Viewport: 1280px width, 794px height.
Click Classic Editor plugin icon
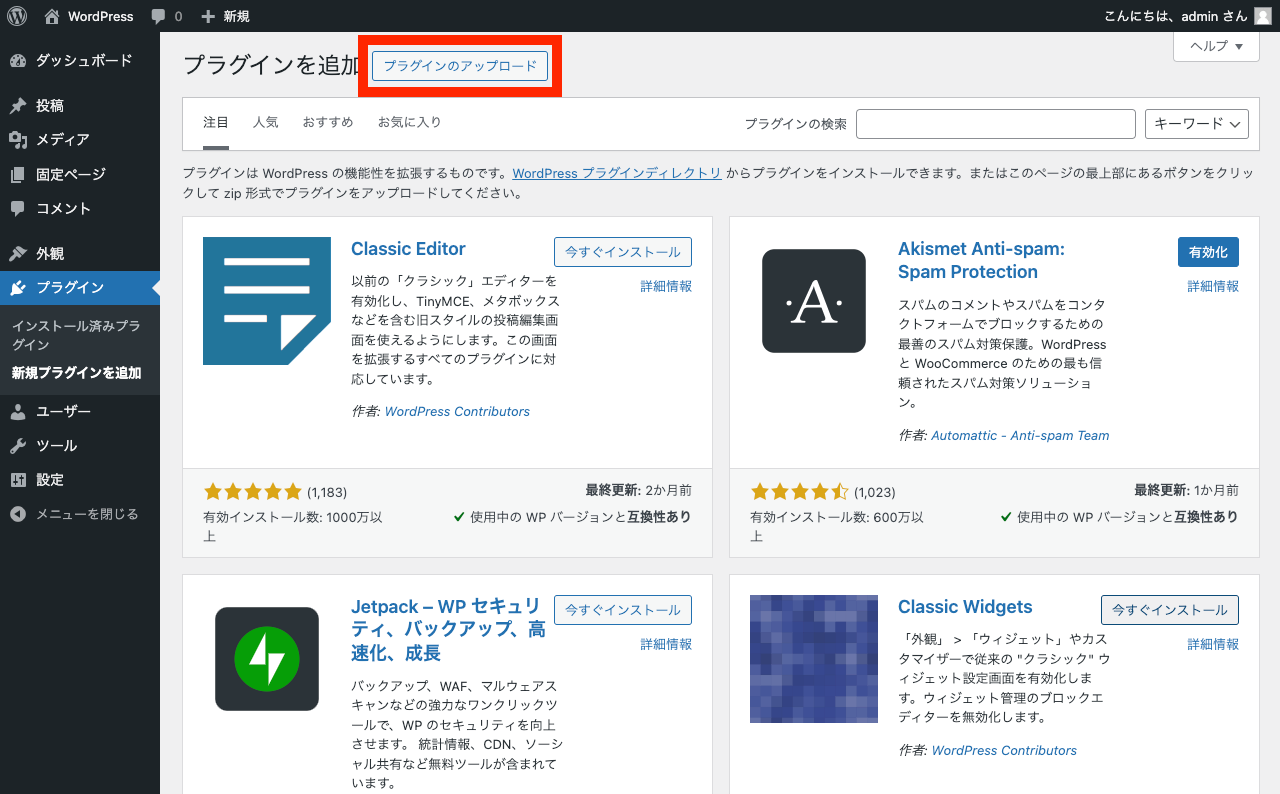(x=267, y=301)
